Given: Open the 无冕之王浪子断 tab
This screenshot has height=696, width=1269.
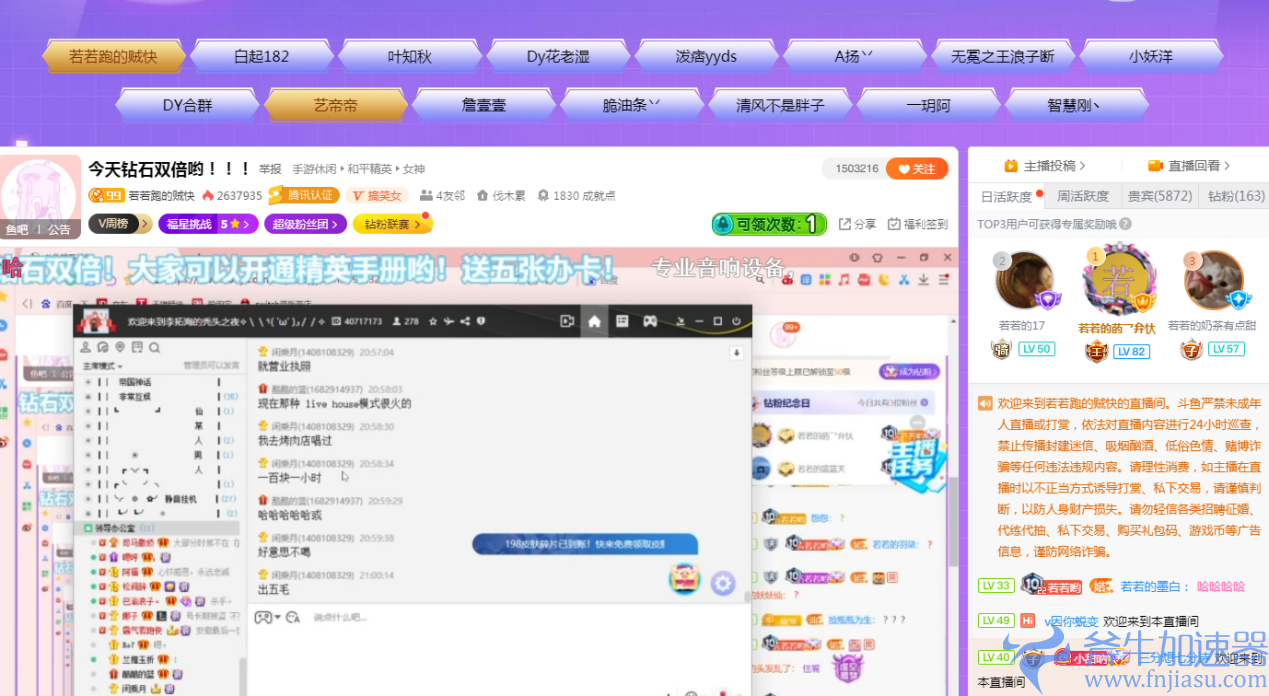Looking at the screenshot, I should click(x=1003, y=57).
